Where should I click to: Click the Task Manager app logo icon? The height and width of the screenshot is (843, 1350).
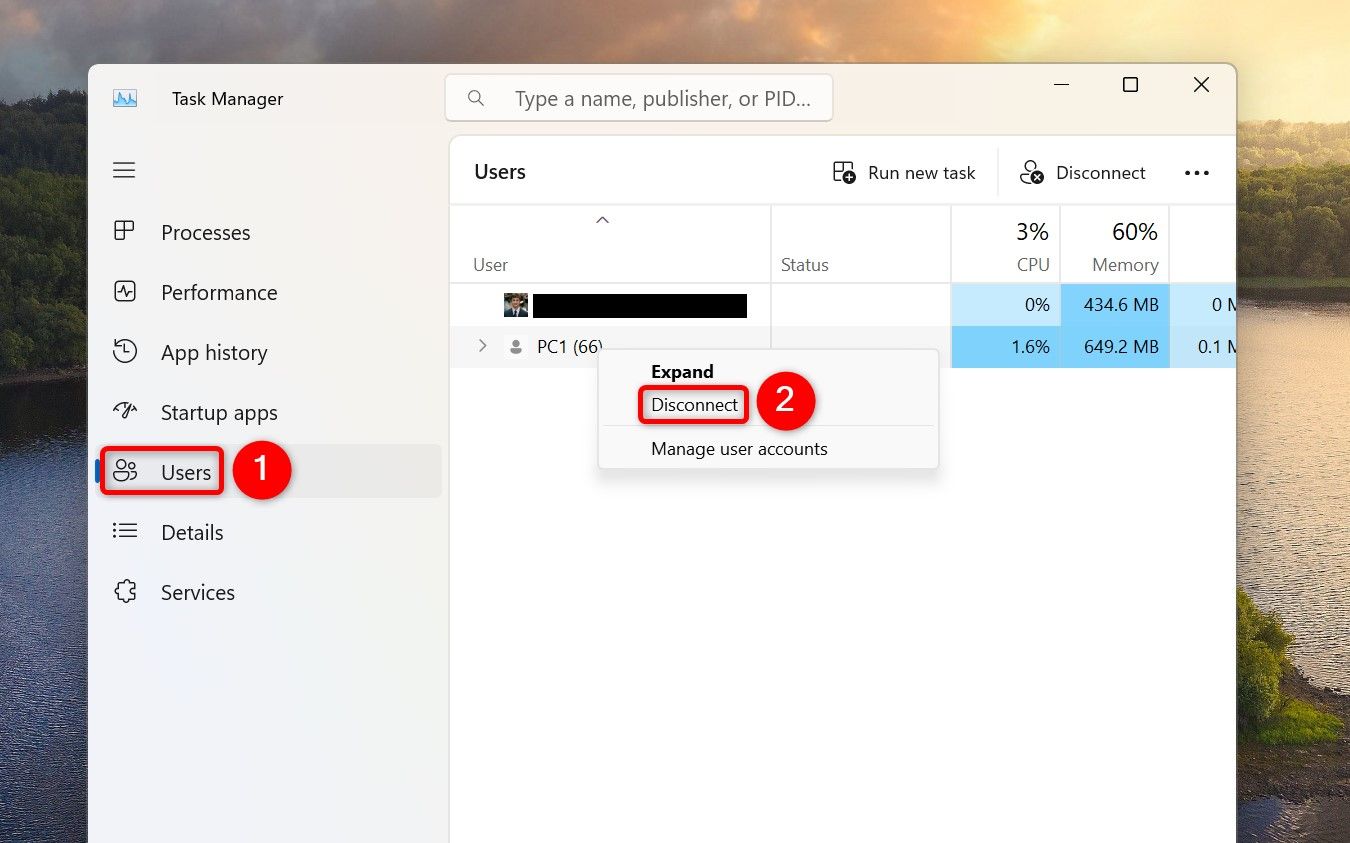pos(125,98)
